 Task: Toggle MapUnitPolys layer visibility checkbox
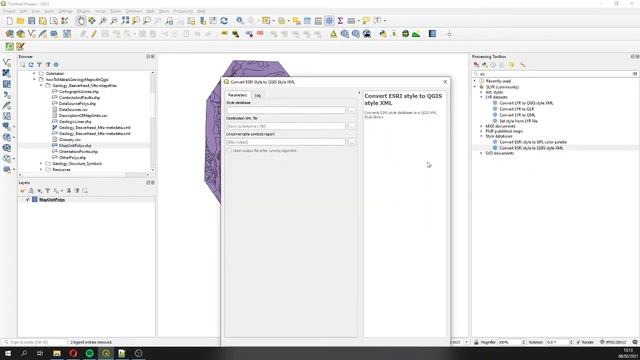point(28,200)
